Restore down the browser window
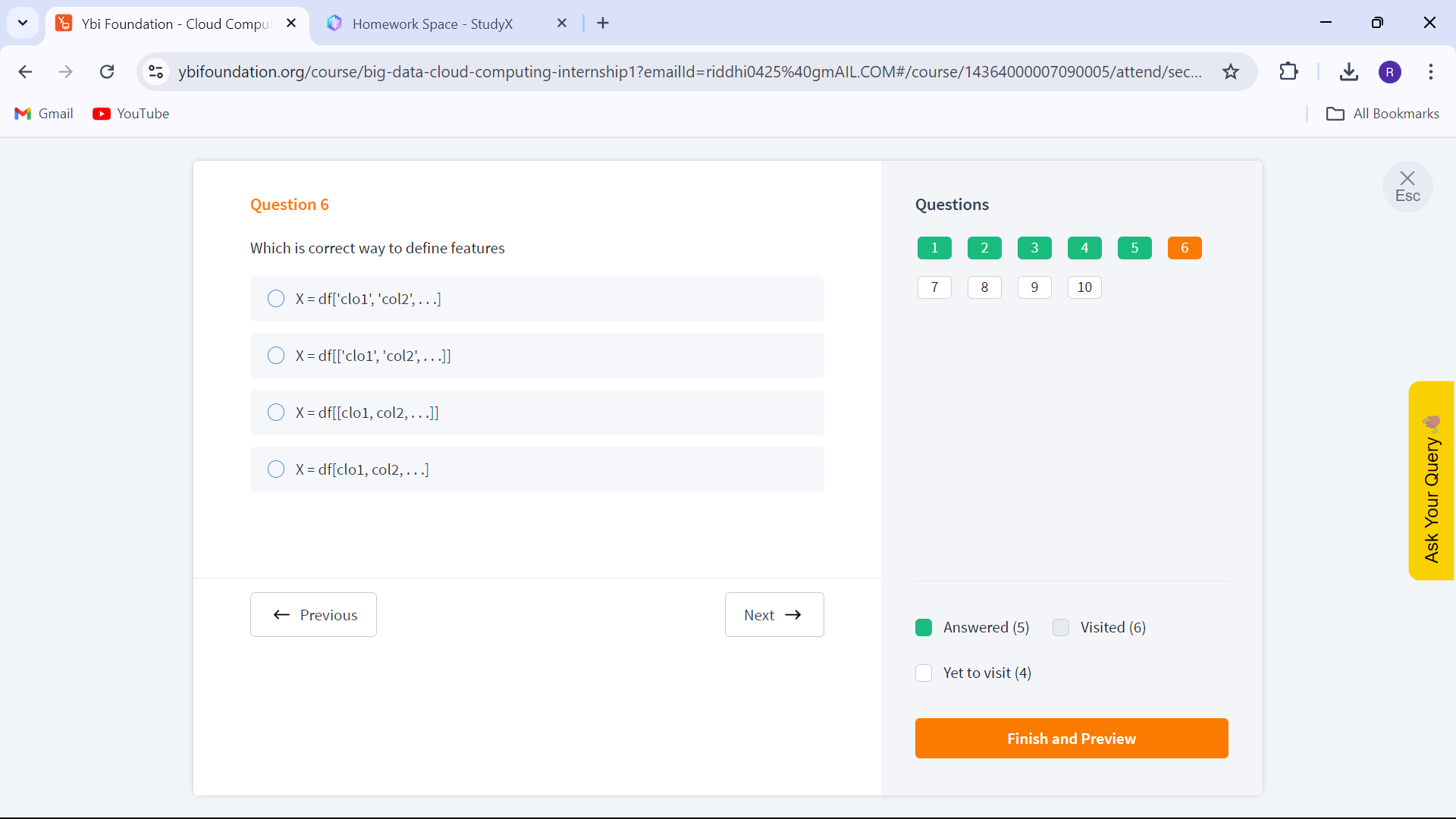The height and width of the screenshot is (819, 1456). [1377, 23]
